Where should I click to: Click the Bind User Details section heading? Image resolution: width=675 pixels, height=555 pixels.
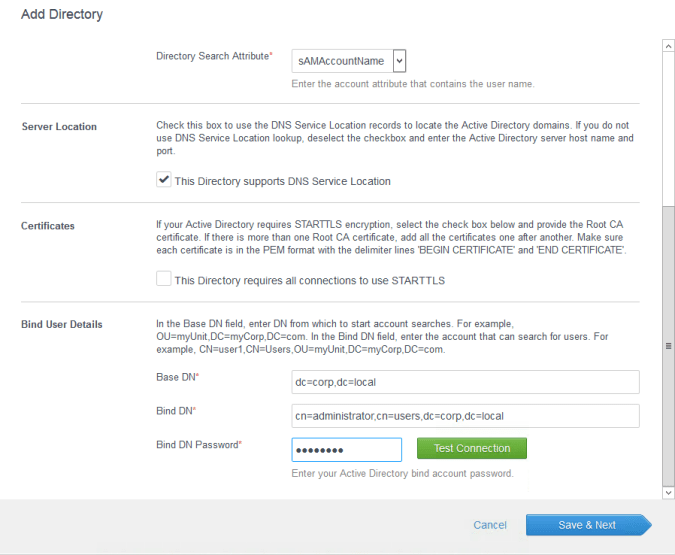62,325
